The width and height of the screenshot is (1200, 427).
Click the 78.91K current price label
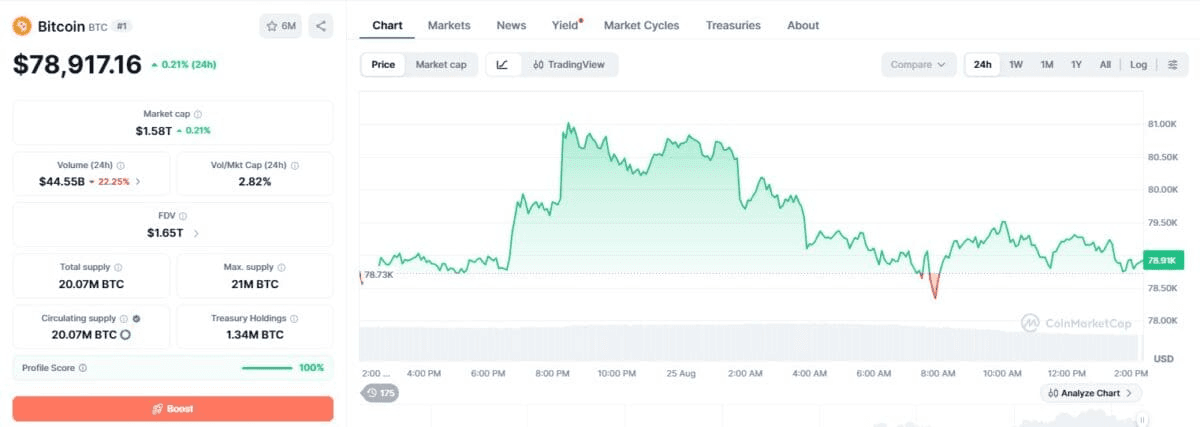(x=1163, y=260)
